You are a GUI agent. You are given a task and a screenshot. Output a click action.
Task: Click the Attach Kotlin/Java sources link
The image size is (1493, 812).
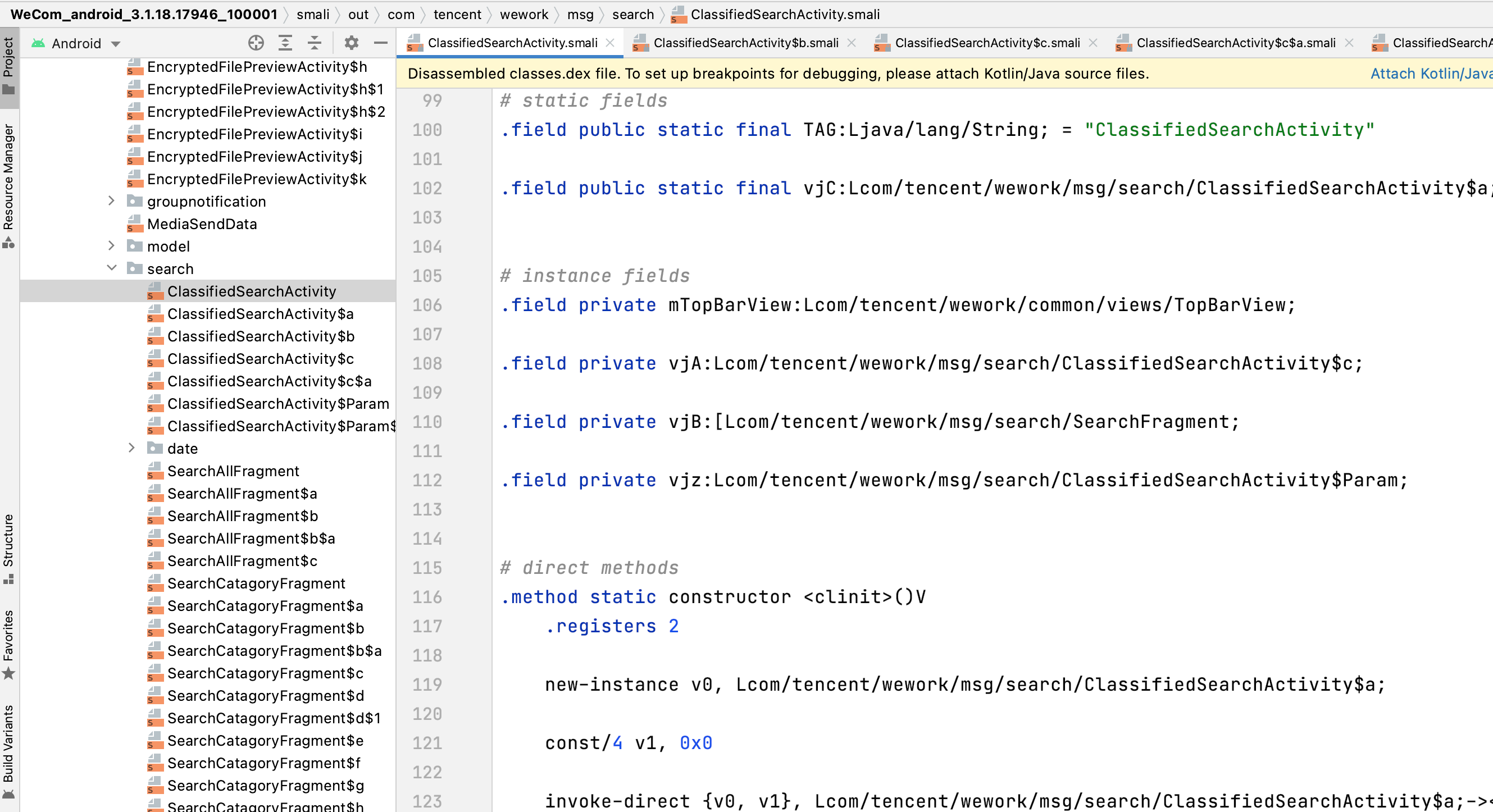click(1431, 74)
